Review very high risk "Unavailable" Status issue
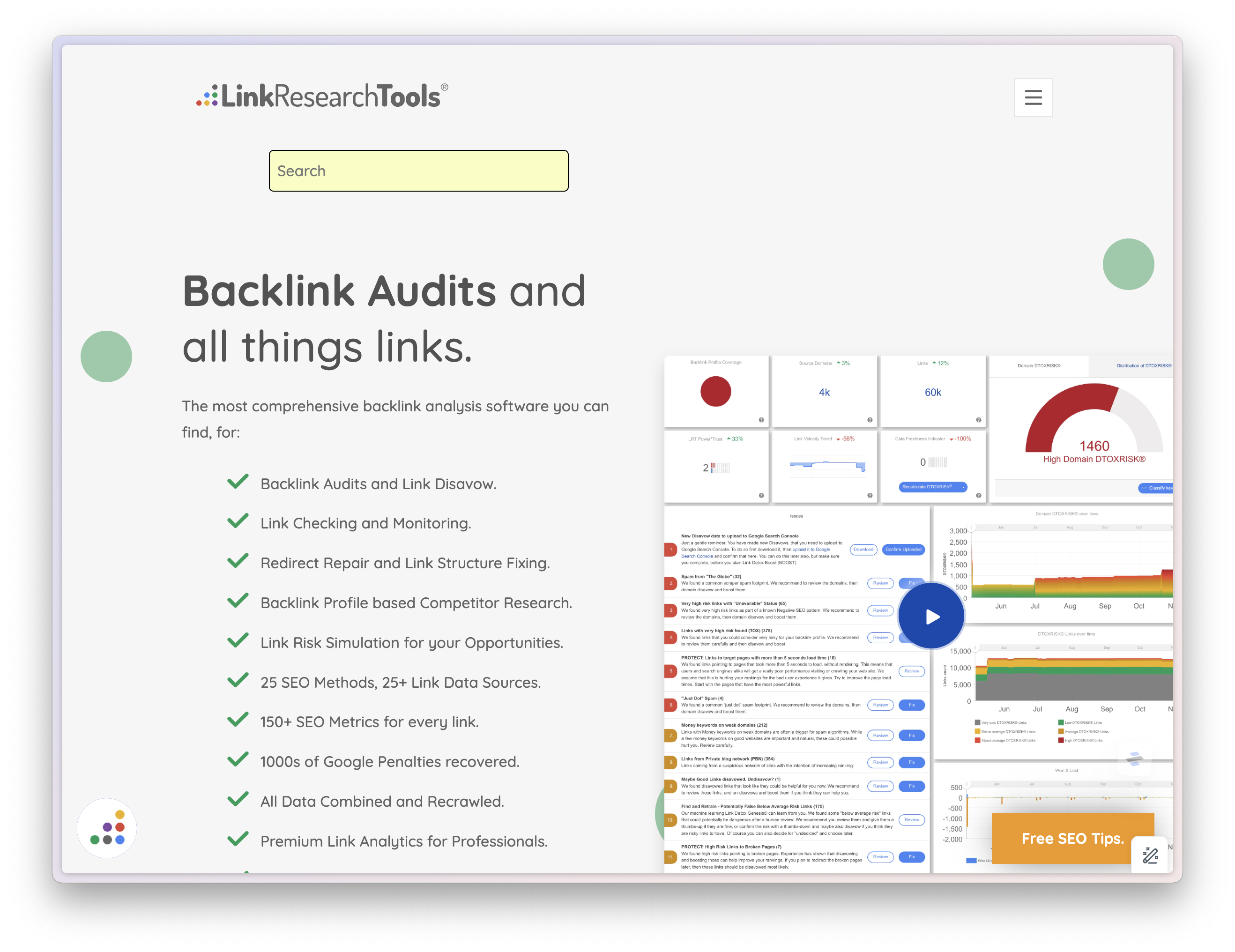 pyautogui.click(x=880, y=610)
